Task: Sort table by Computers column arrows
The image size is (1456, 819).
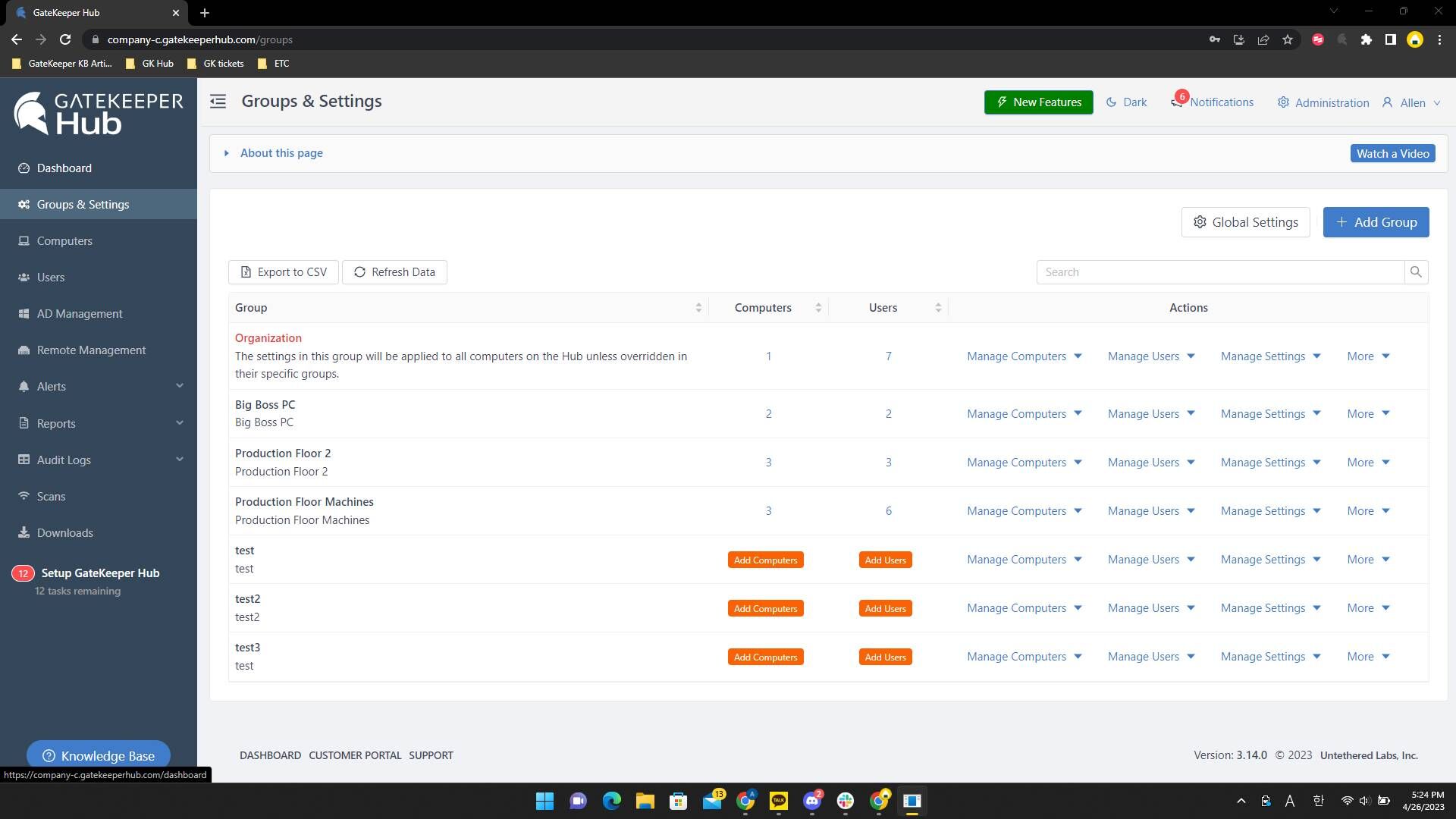Action: 818,307
